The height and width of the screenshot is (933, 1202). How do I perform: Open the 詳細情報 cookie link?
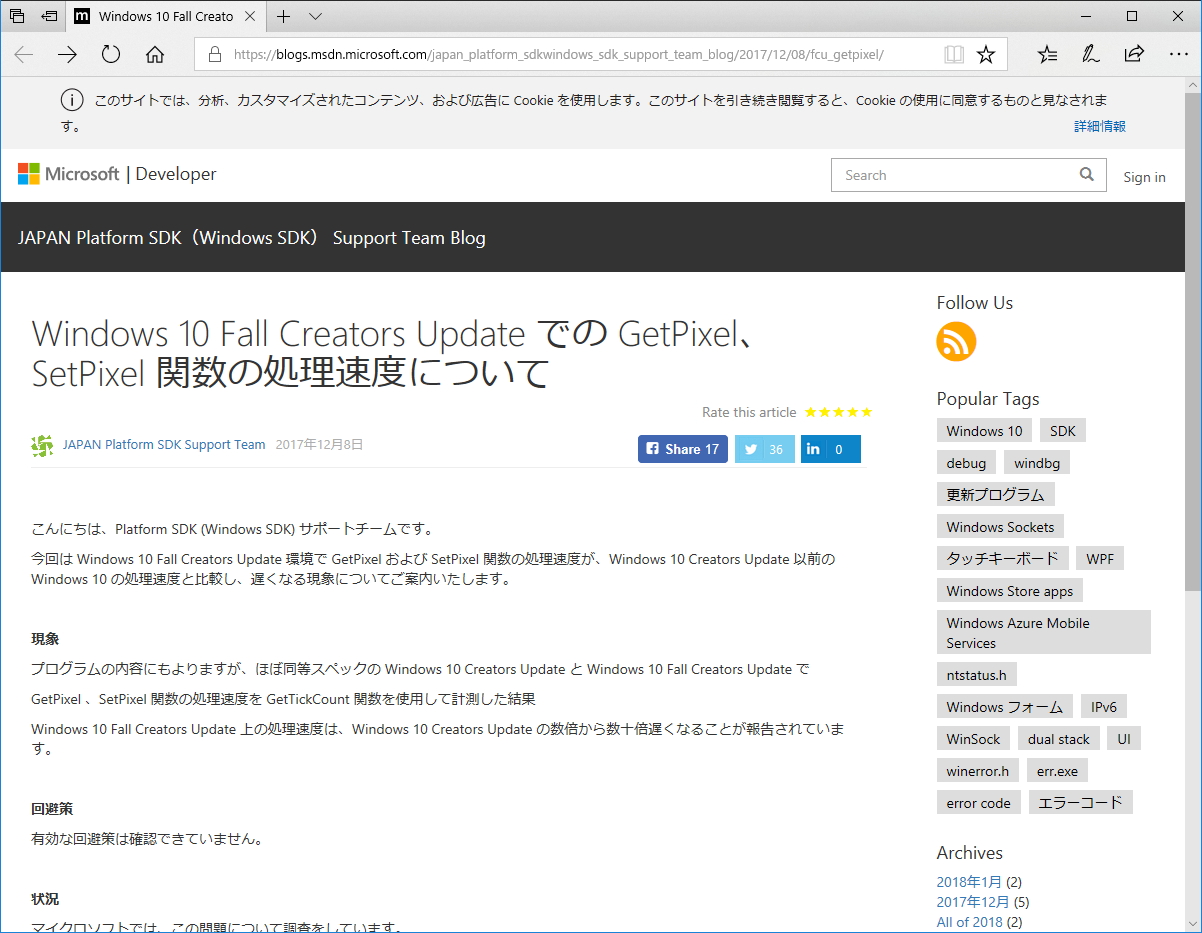(1099, 126)
